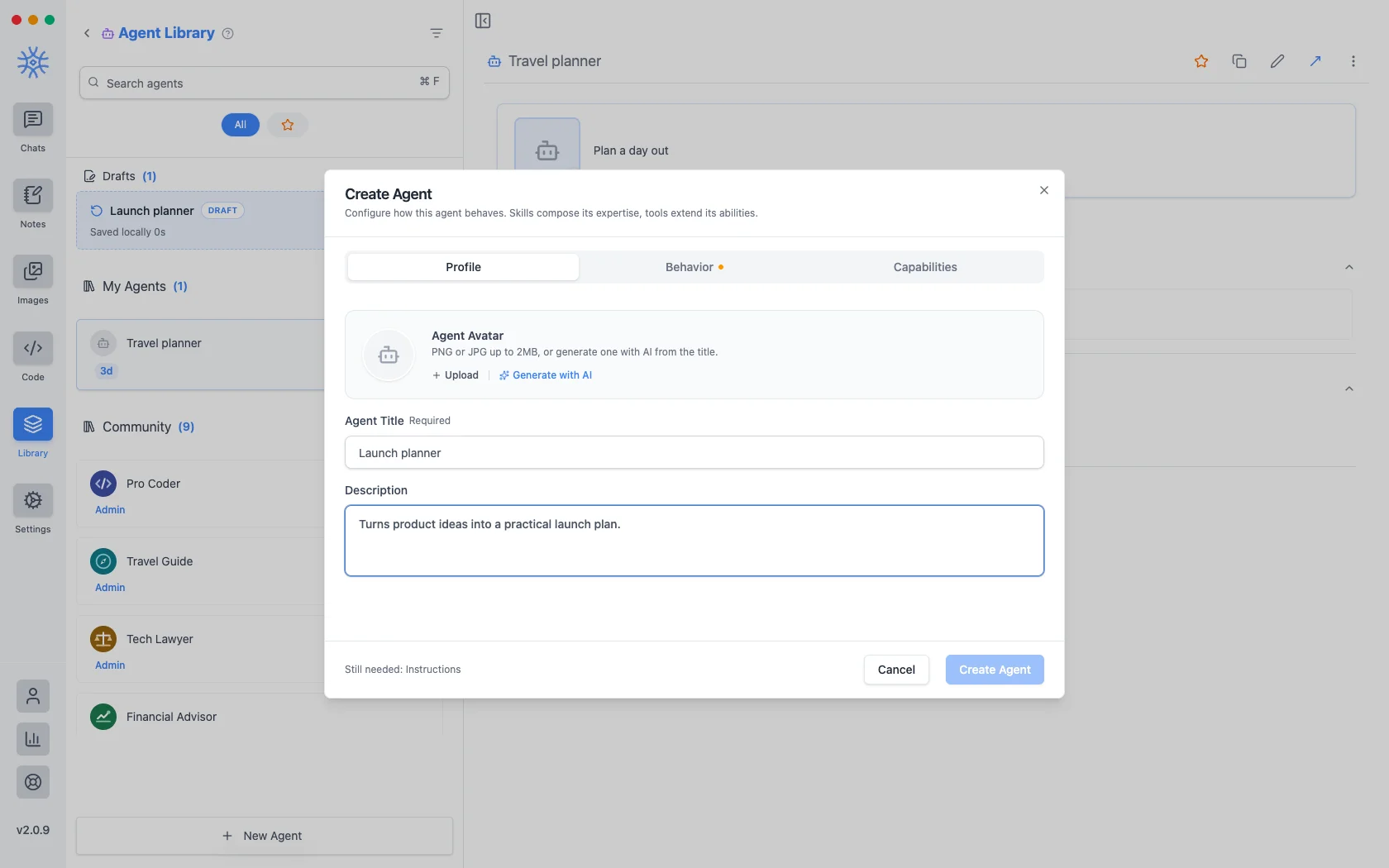Click Generate with AI link
Image resolution: width=1389 pixels, height=868 pixels.
coord(546,375)
